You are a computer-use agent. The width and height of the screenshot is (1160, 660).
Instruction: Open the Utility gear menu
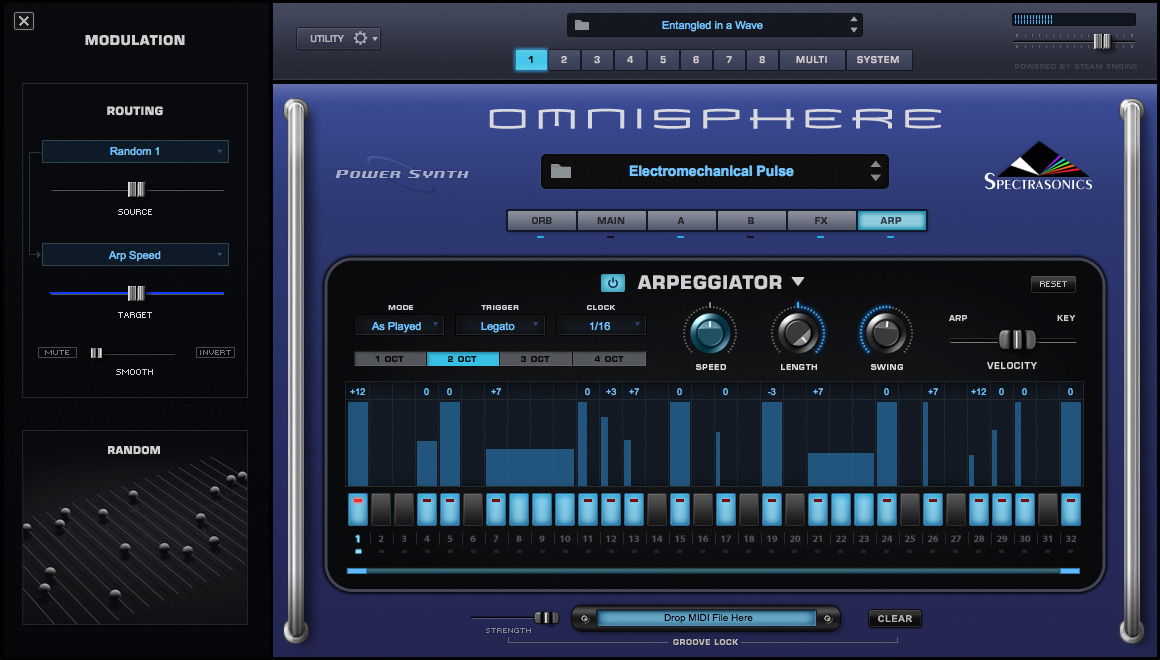pyautogui.click(x=360, y=38)
